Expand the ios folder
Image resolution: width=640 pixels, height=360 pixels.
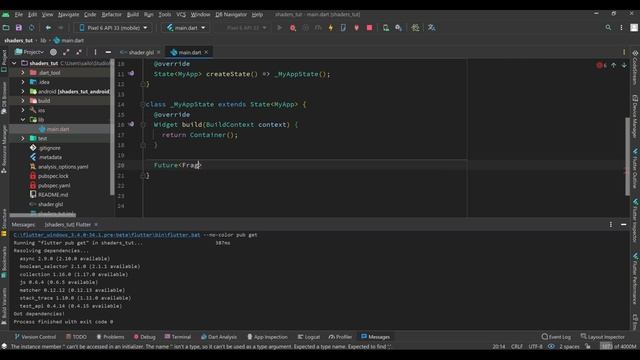[23, 110]
